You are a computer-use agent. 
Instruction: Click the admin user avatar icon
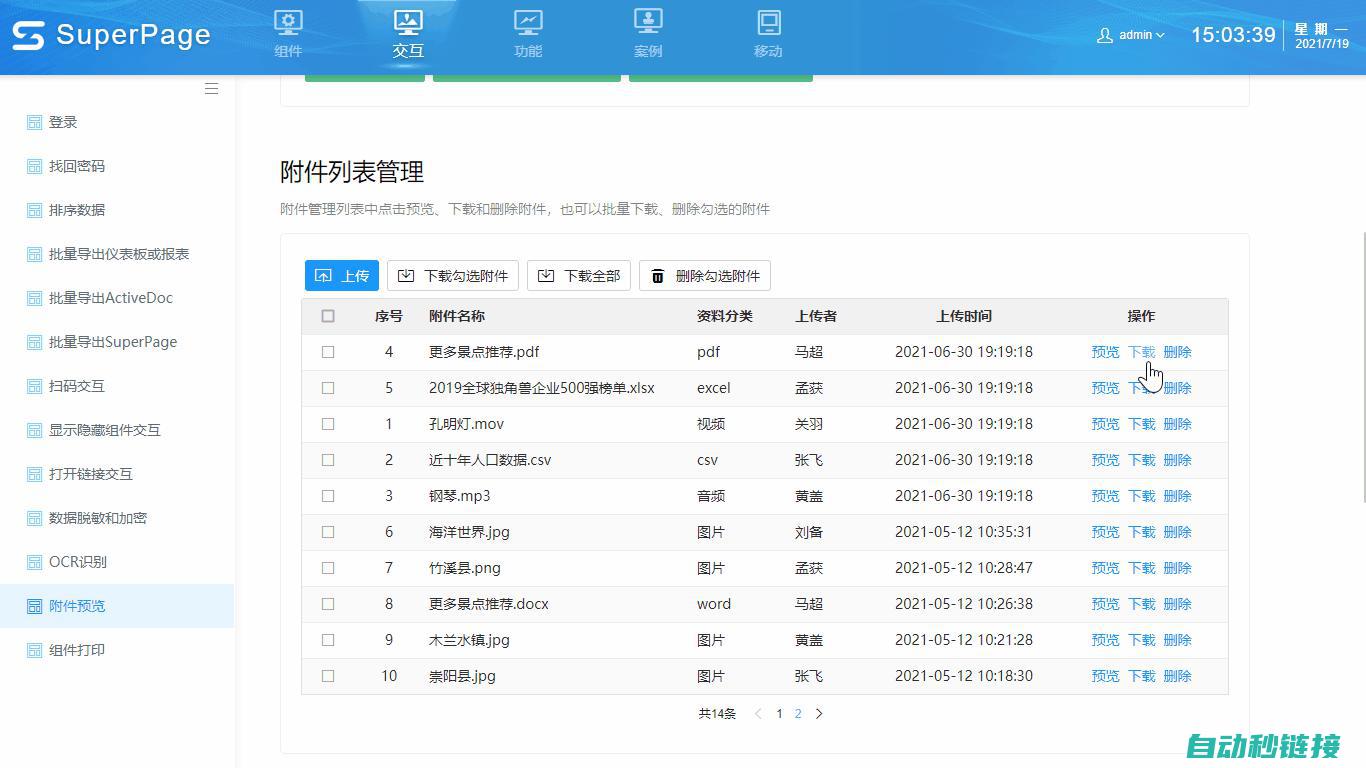click(1105, 35)
